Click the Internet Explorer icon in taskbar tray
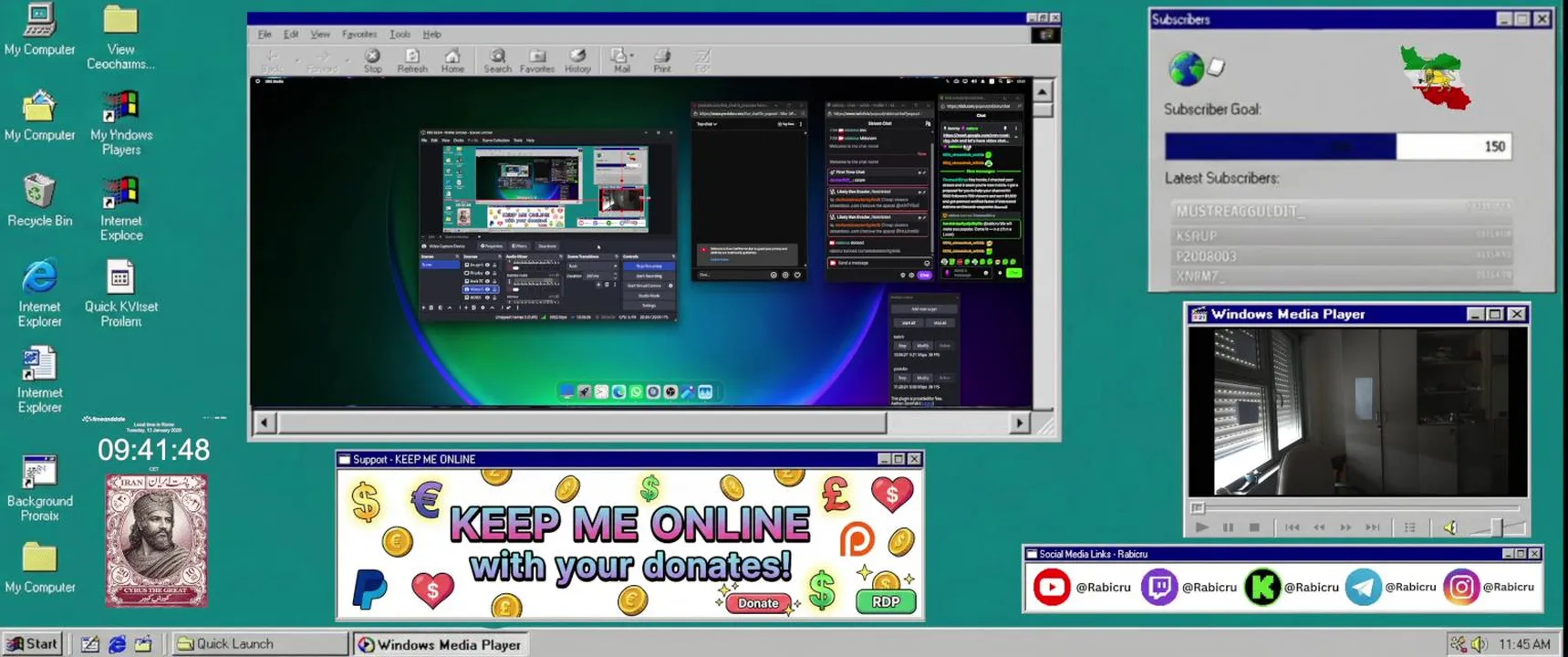 coord(117,644)
